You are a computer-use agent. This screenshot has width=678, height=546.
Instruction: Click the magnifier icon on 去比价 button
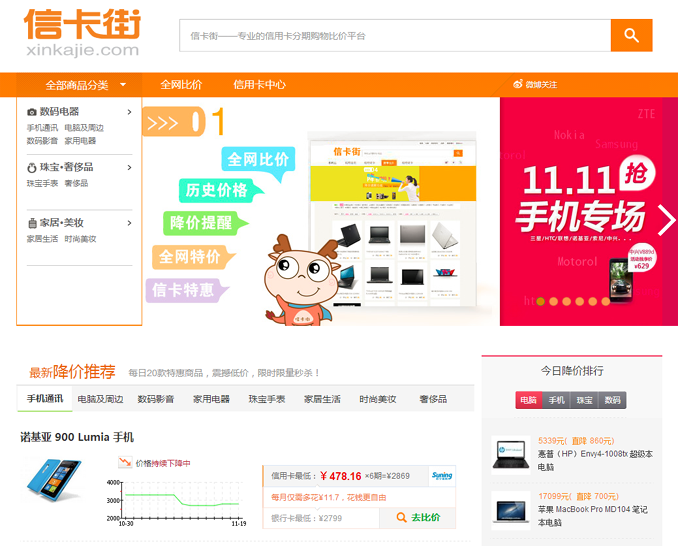pyautogui.click(x=402, y=517)
